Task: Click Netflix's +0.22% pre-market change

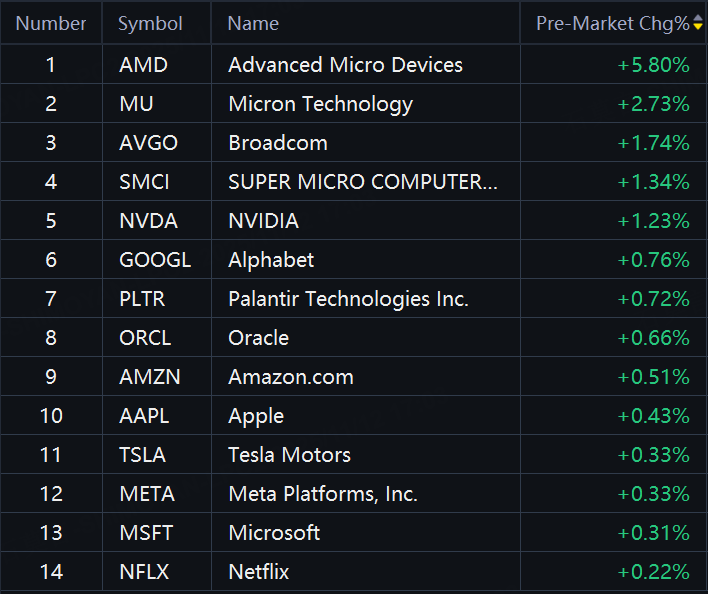Action: click(x=654, y=572)
